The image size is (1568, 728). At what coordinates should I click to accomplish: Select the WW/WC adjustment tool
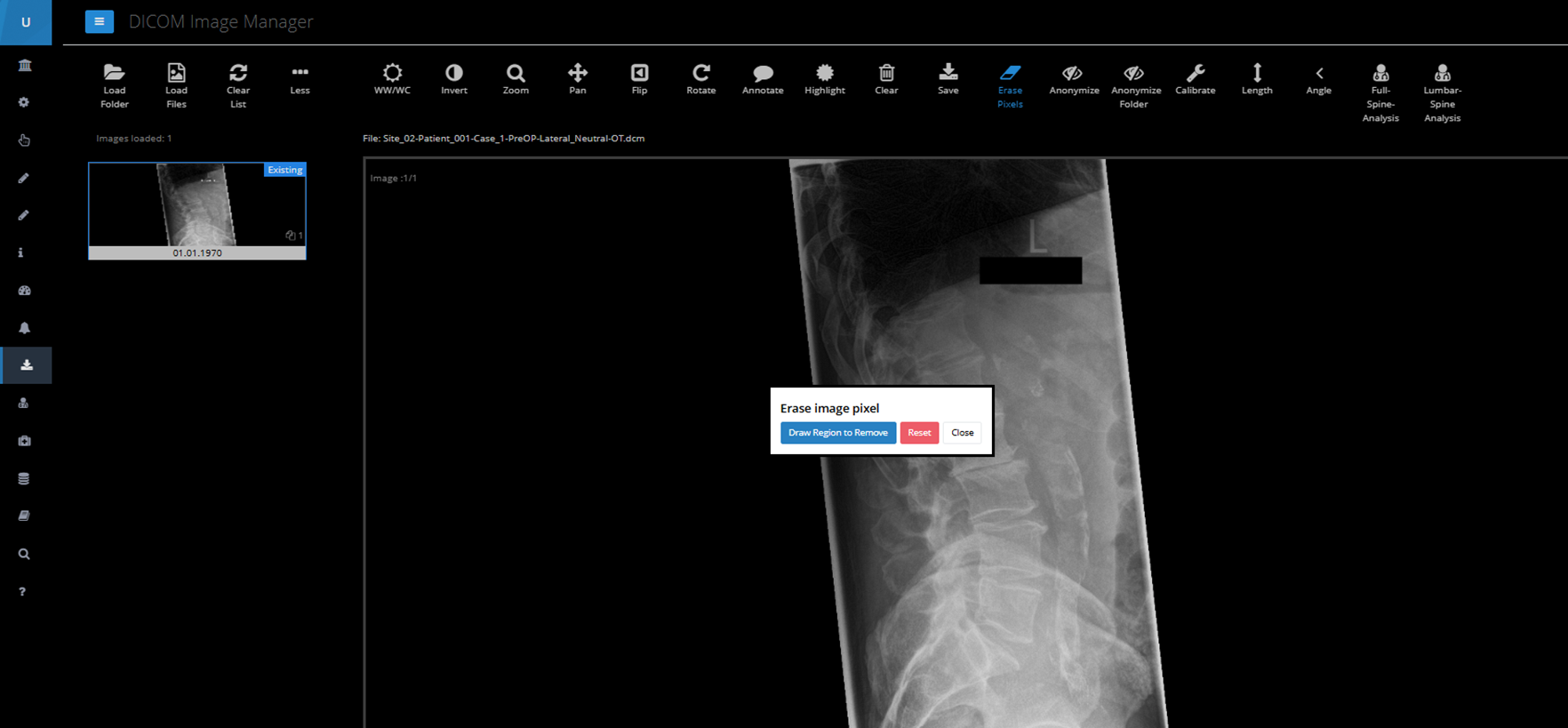(x=392, y=73)
